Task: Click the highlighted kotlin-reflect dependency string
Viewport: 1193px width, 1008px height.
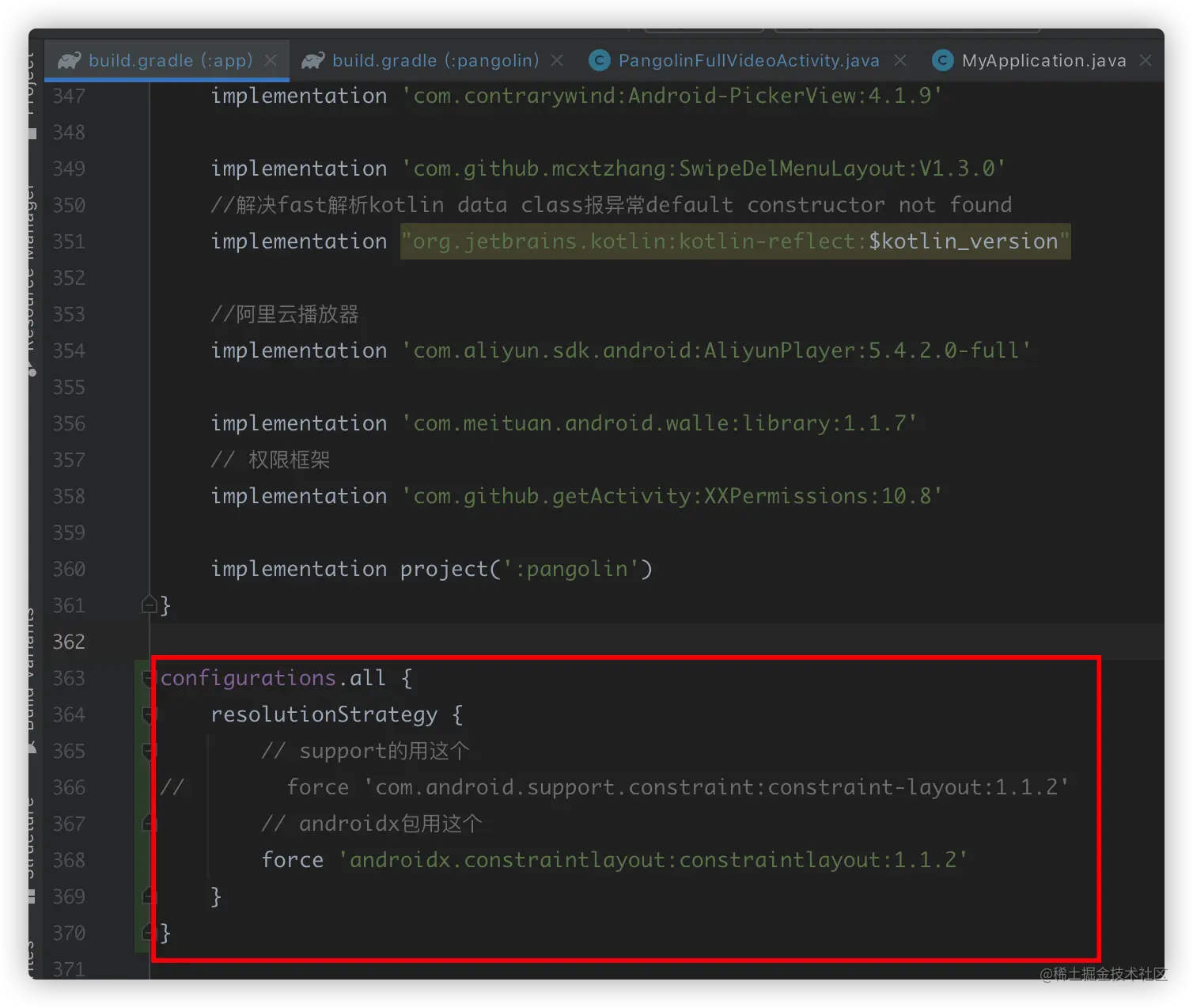Action: [x=735, y=241]
